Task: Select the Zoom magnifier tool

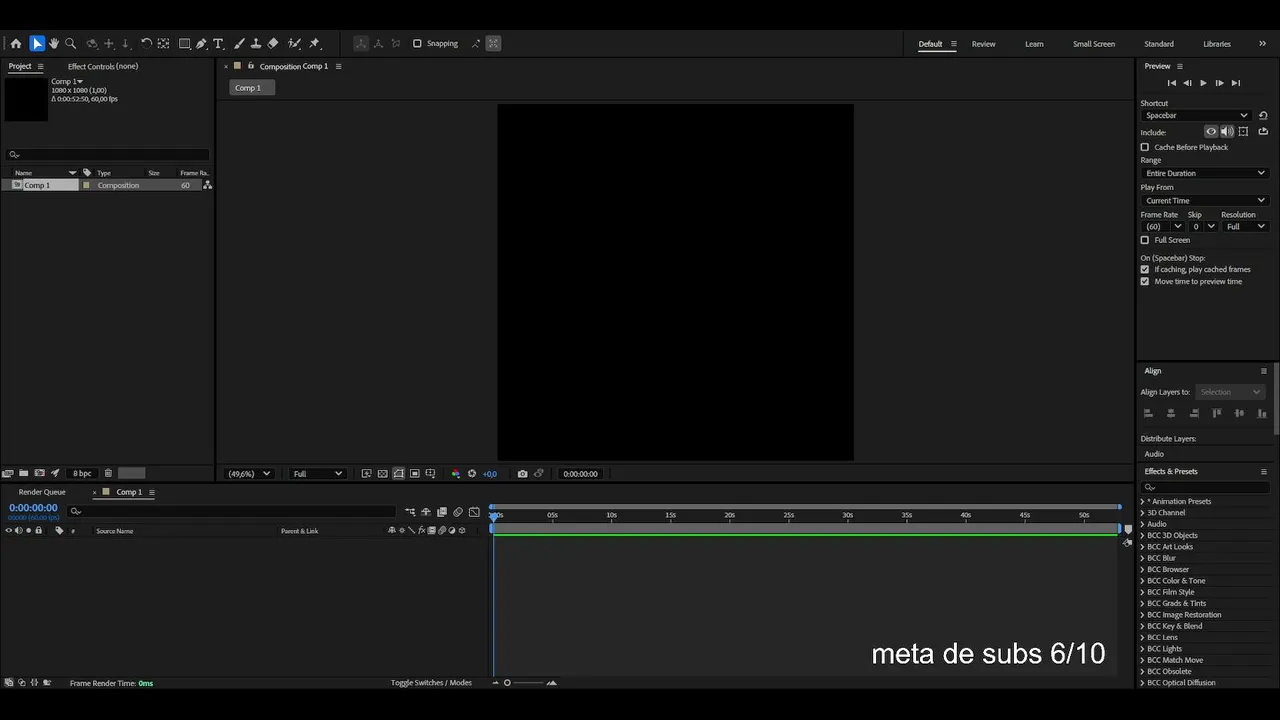Action: pos(70,43)
